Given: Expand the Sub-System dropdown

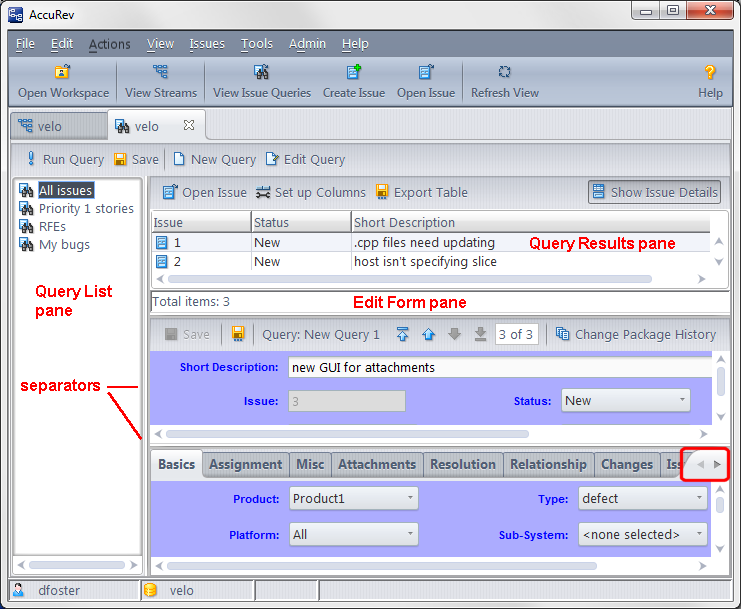Looking at the screenshot, I should point(642,535).
